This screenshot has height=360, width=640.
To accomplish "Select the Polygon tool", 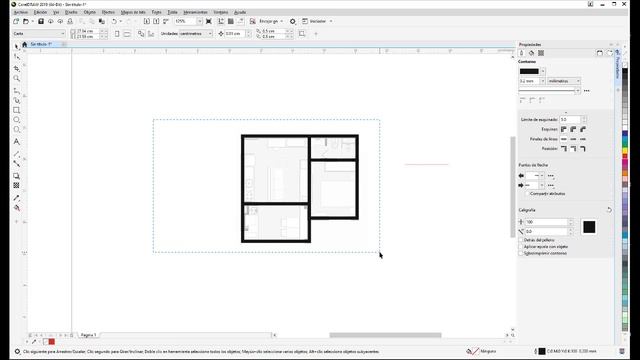I will [x=16, y=130].
